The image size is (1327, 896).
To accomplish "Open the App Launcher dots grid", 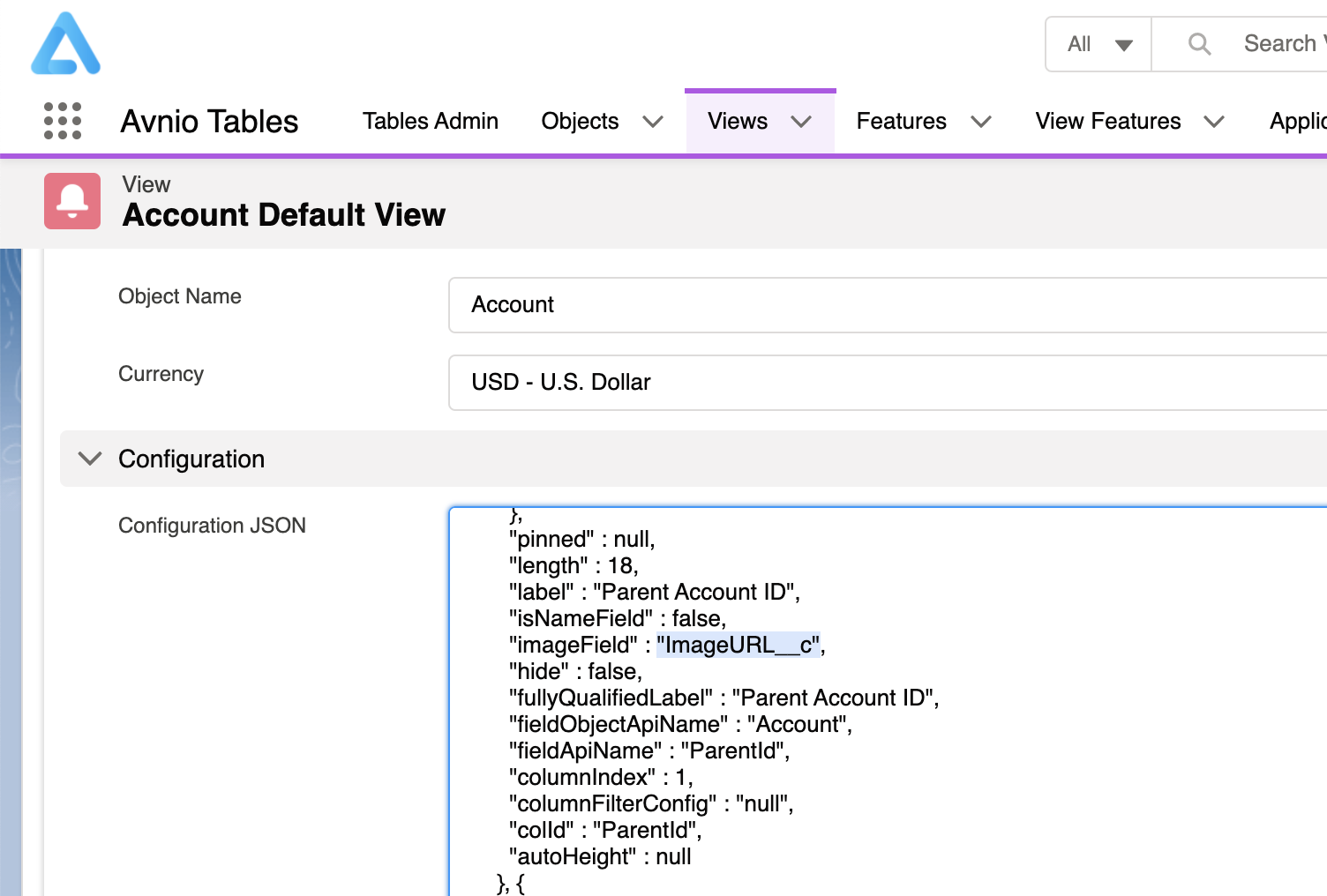I will pos(63,121).
